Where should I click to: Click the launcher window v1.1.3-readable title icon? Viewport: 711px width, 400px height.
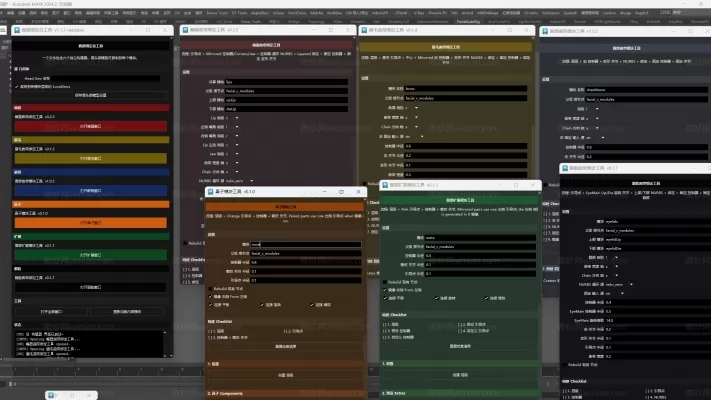click(17, 30)
